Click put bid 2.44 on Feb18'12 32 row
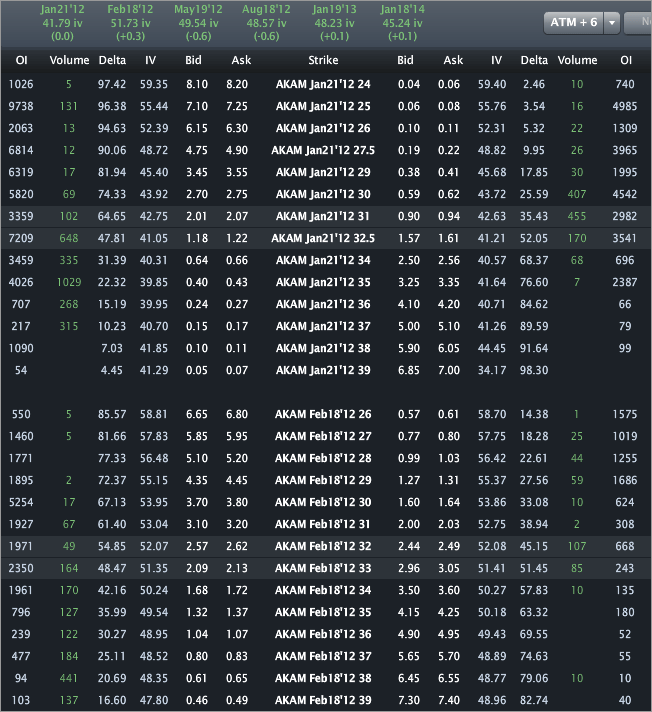This screenshot has height=712, width=652. coord(409,547)
